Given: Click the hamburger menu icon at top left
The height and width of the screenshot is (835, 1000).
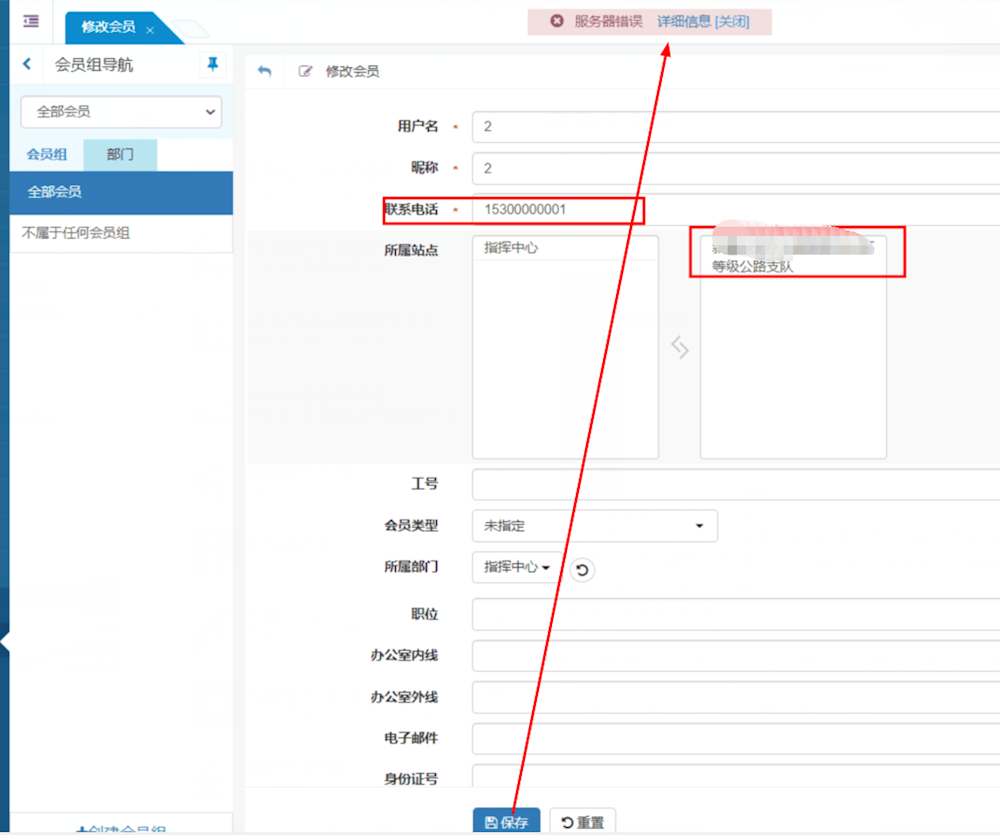Looking at the screenshot, I should click(x=31, y=21).
